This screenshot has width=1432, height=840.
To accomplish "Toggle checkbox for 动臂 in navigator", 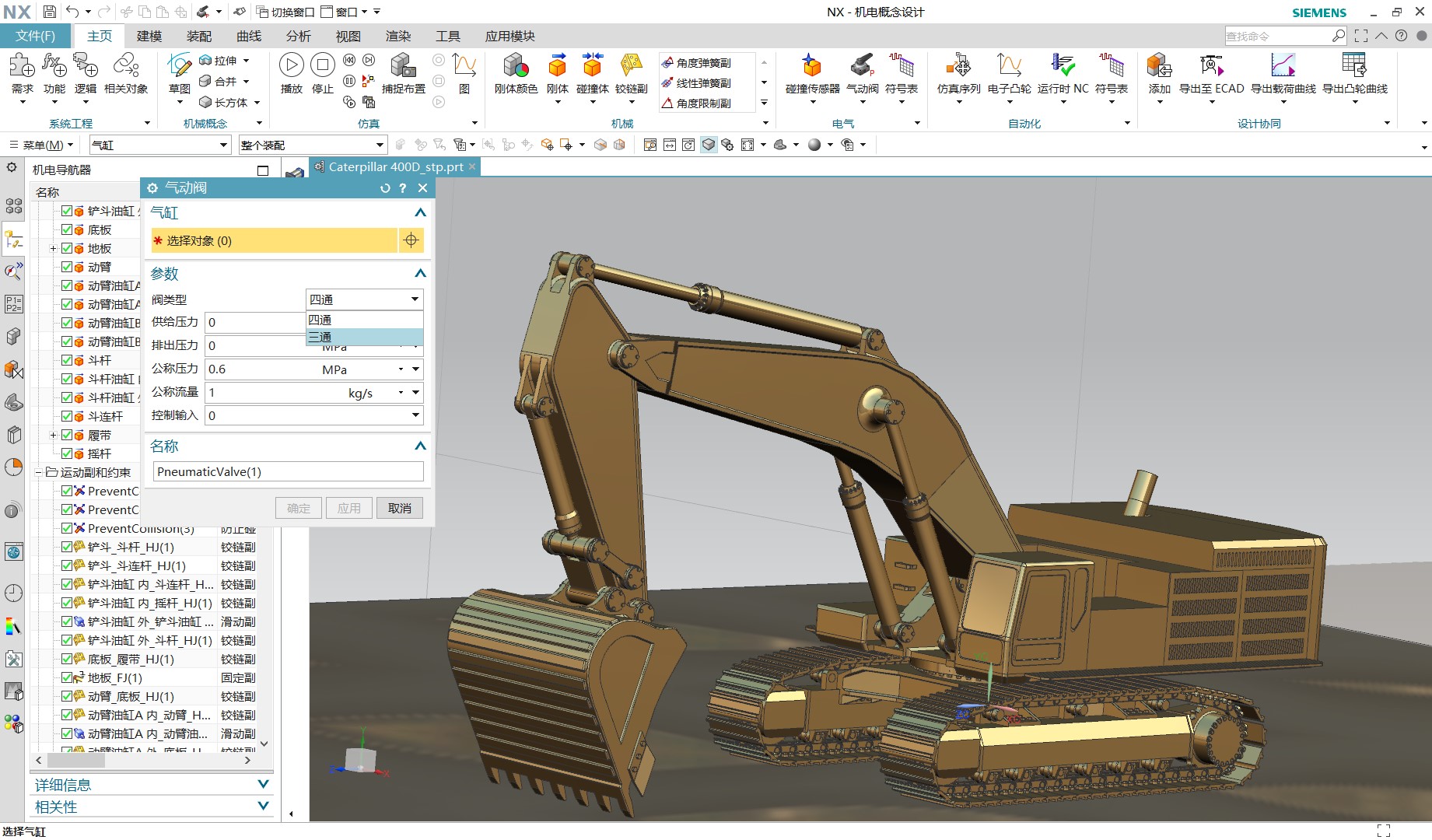I will (x=67, y=267).
